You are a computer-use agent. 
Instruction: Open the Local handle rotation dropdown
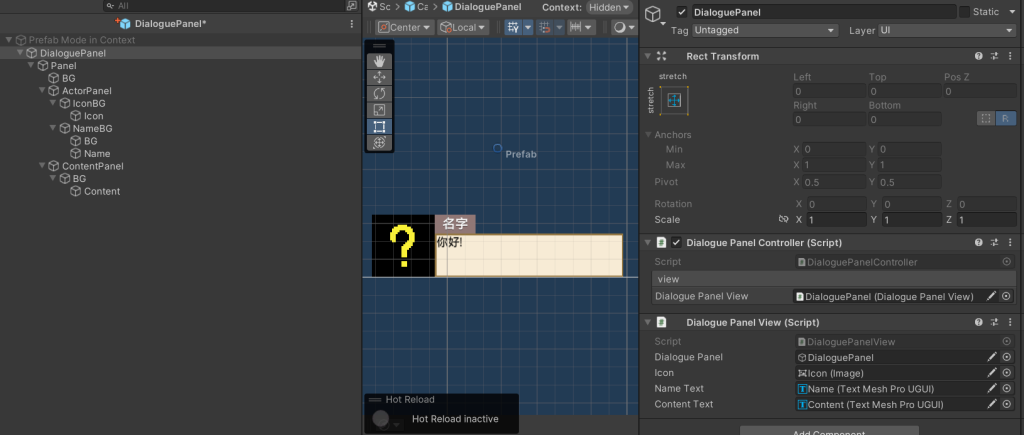click(x=463, y=27)
